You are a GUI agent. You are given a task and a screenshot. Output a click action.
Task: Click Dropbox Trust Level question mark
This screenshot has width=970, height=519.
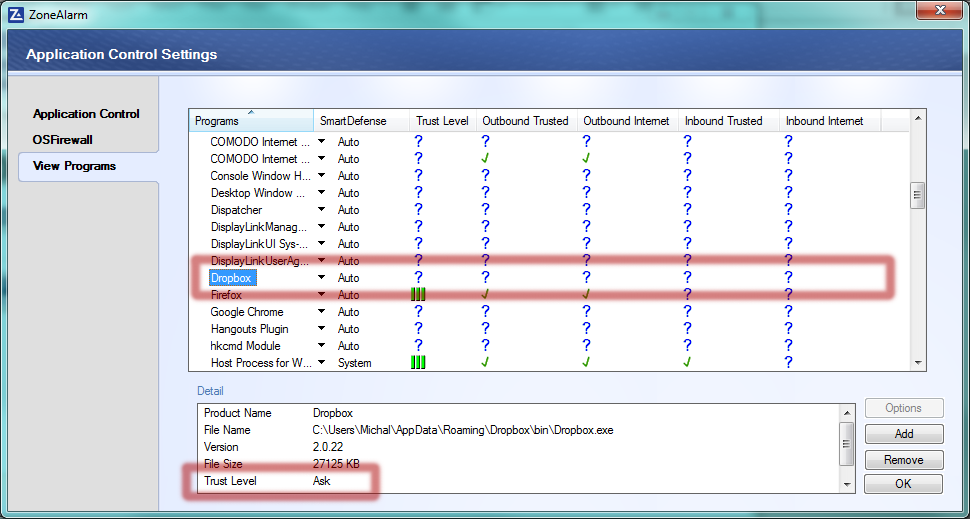click(419, 278)
